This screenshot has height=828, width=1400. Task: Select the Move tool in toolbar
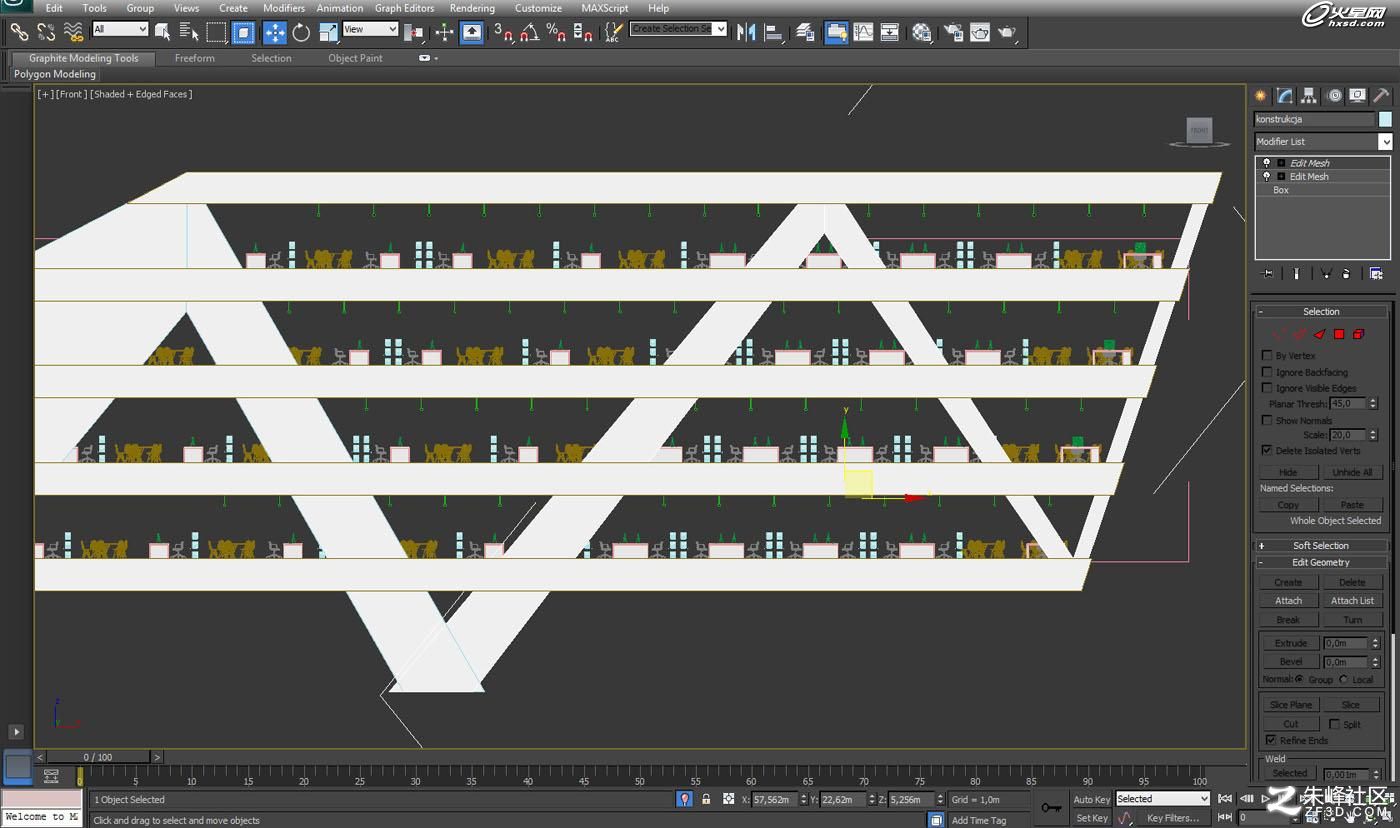coord(274,33)
